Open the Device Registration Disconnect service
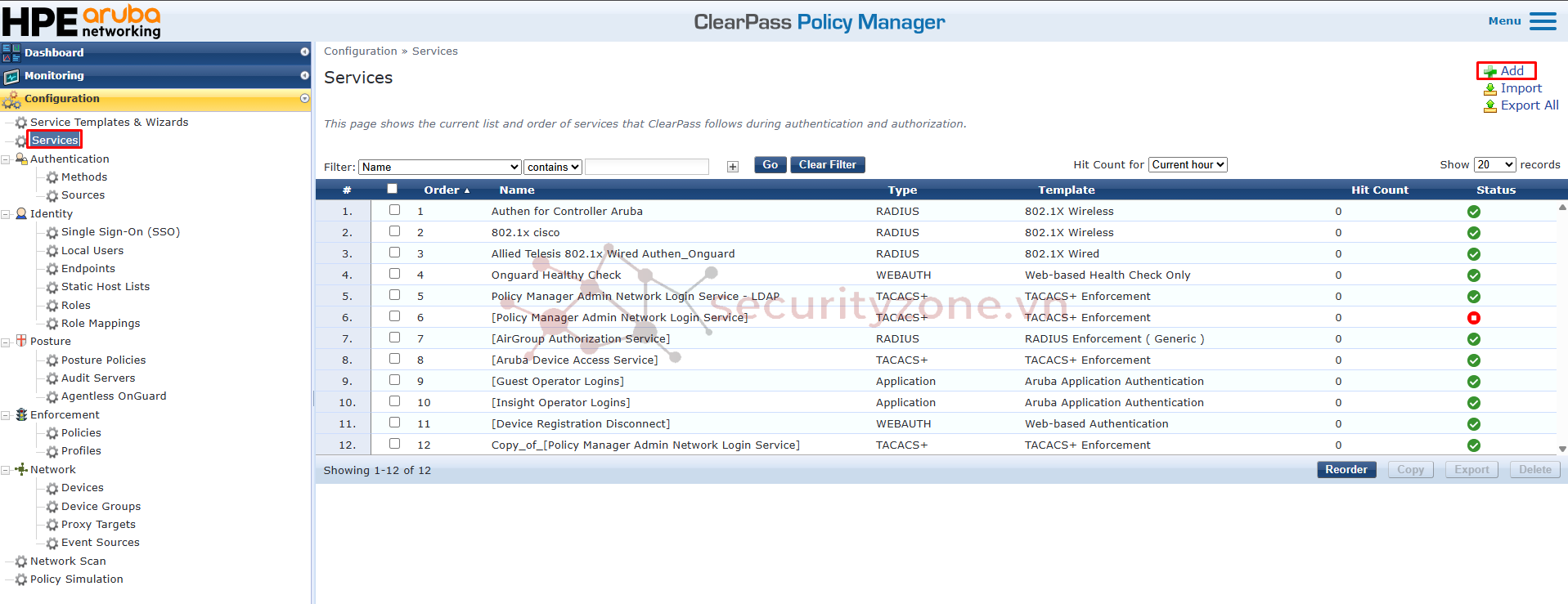1568x604 pixels. (581, 424)
